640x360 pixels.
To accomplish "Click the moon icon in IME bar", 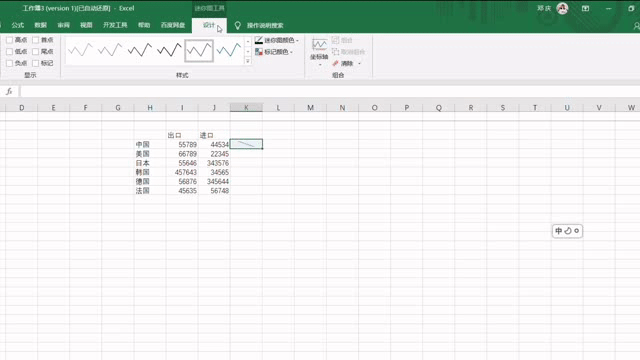I will 568,231.
